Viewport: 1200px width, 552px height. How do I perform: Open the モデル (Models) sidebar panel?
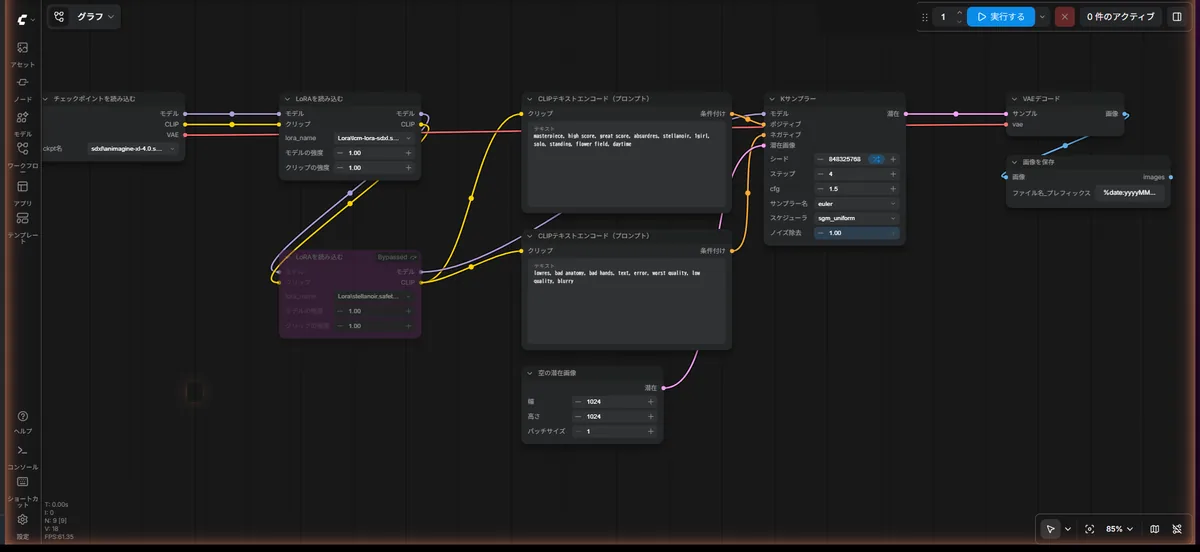point(22,123)
